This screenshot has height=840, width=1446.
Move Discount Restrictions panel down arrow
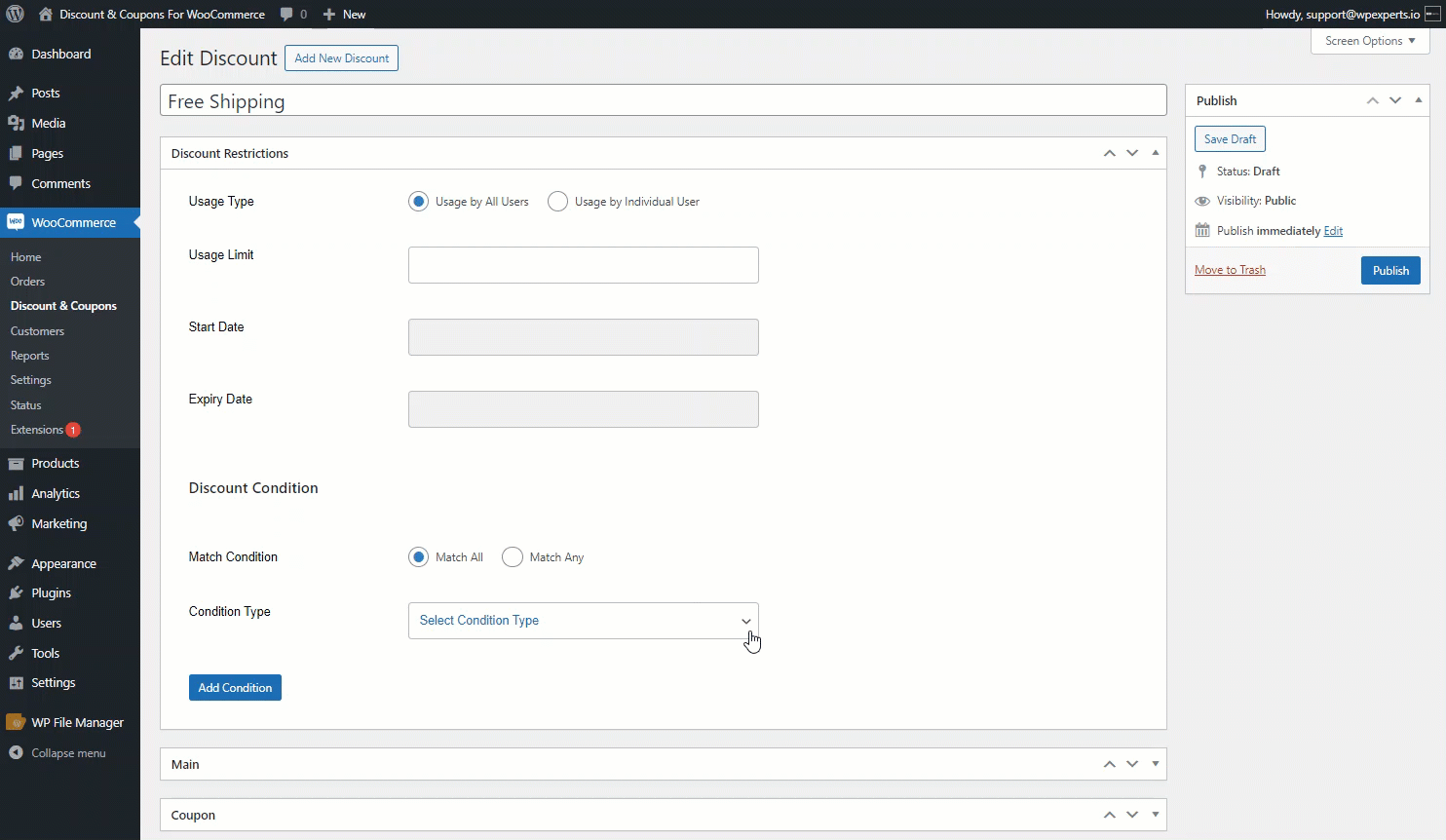1132,153
